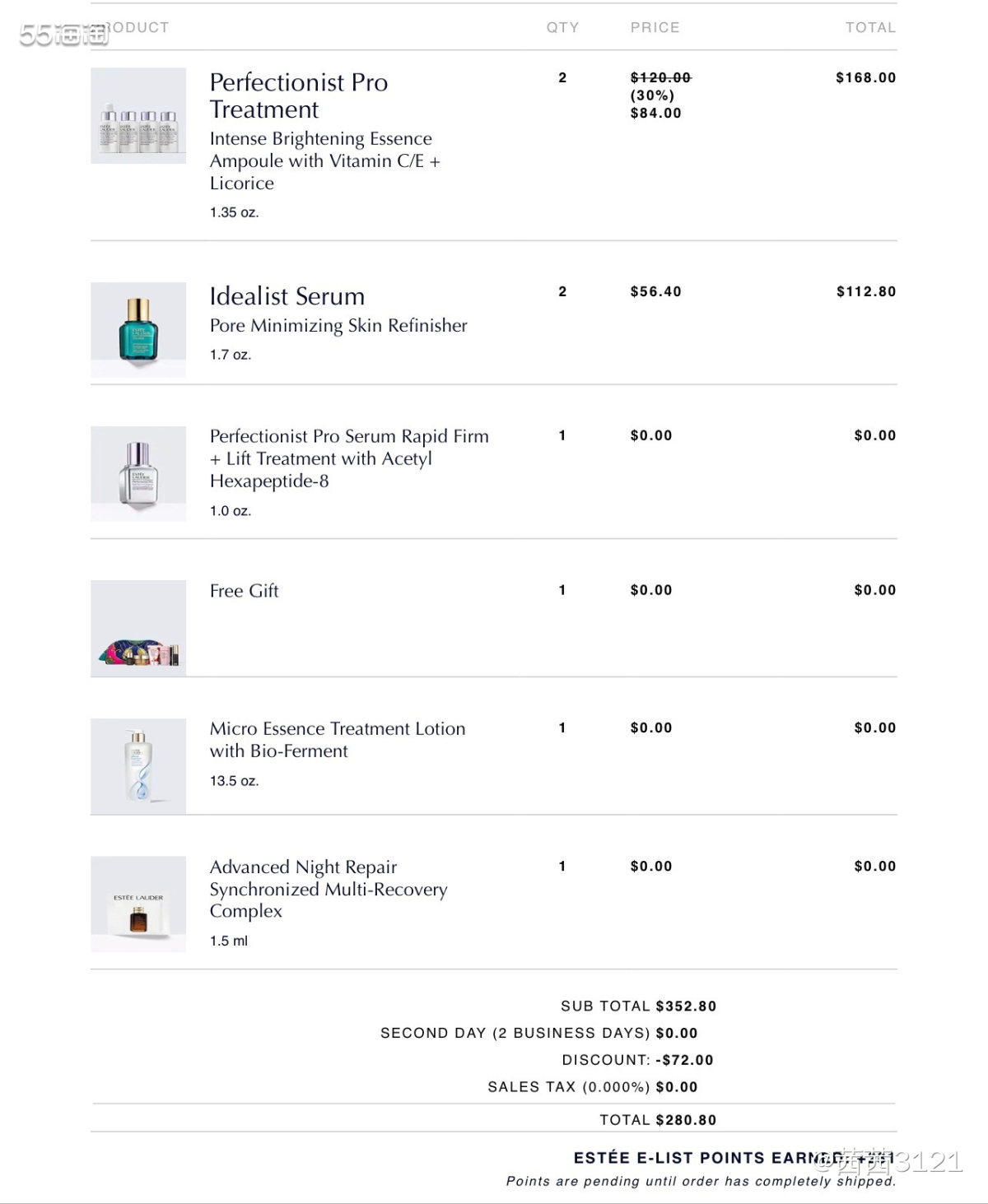Open the Idealist Serum teal bottle image

(x=138, y=330)
